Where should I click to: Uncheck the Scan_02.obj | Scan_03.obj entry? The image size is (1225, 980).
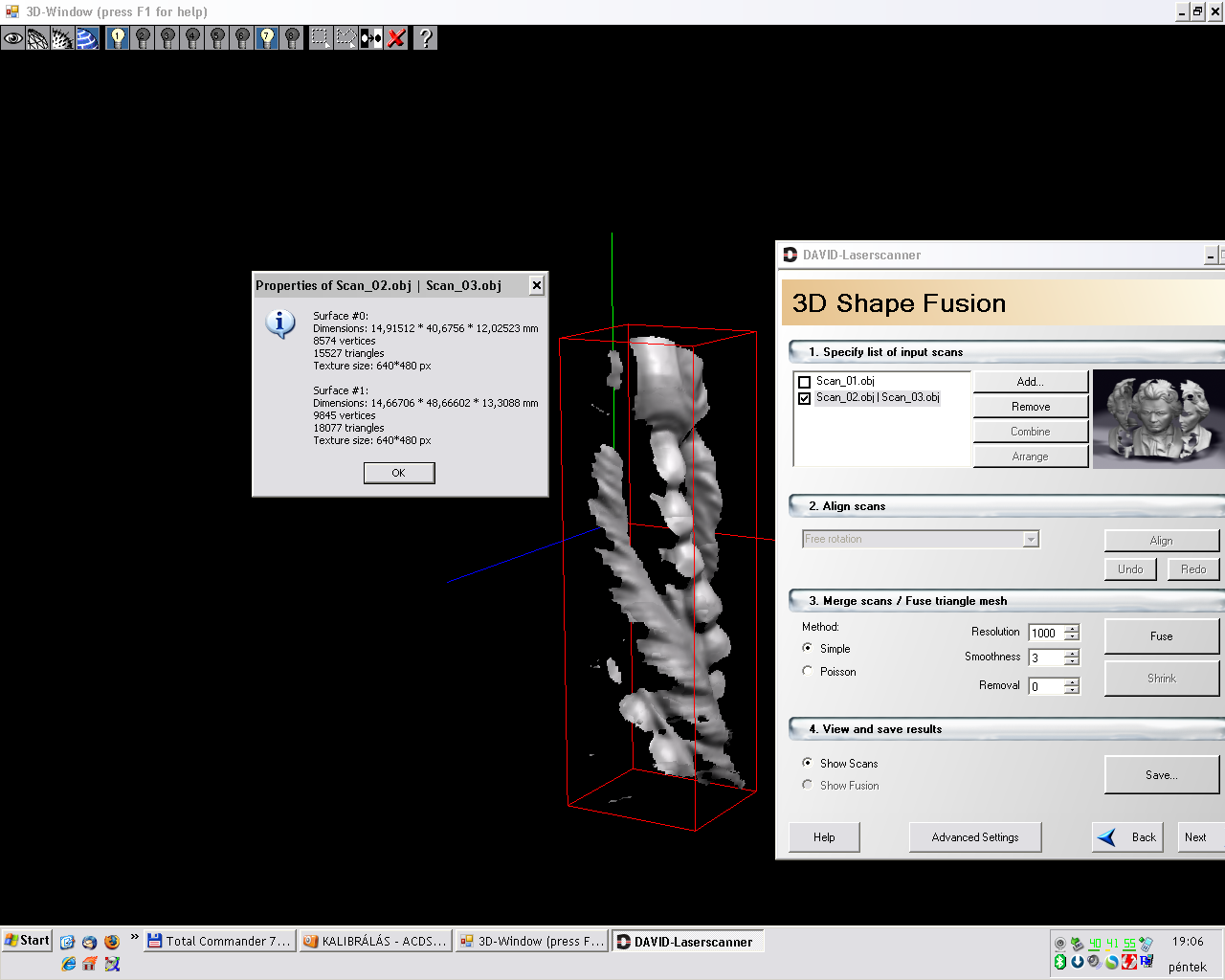coord(805,398)
